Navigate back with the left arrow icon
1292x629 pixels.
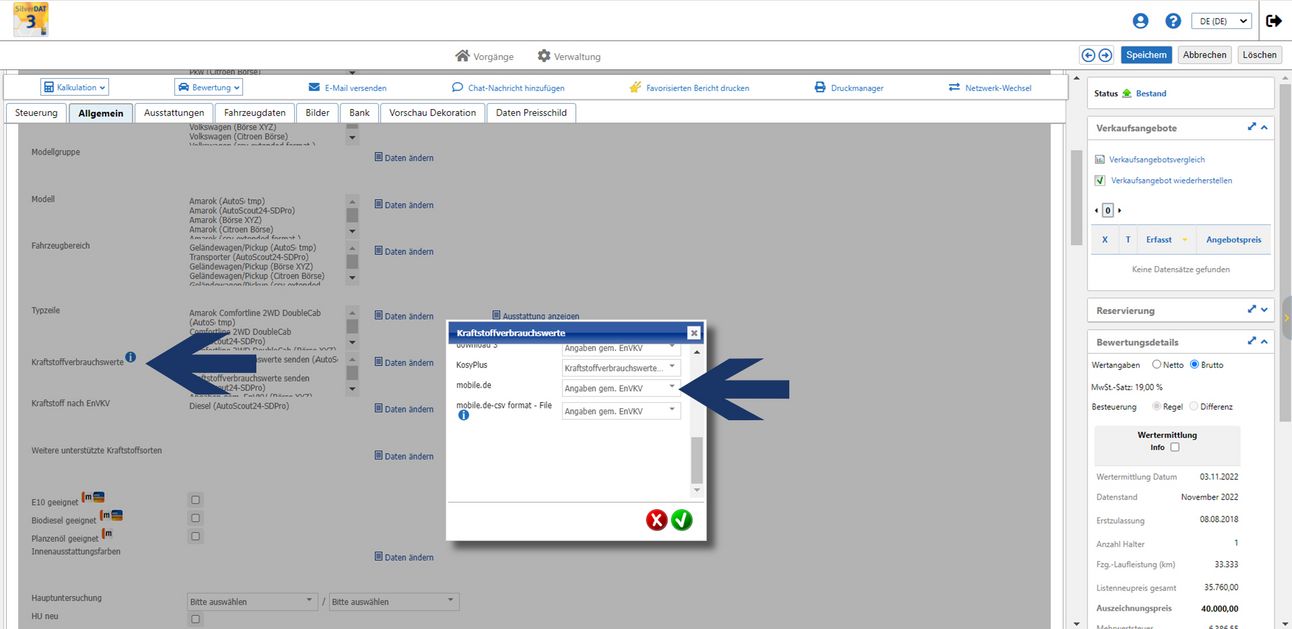pos(1088,56)
